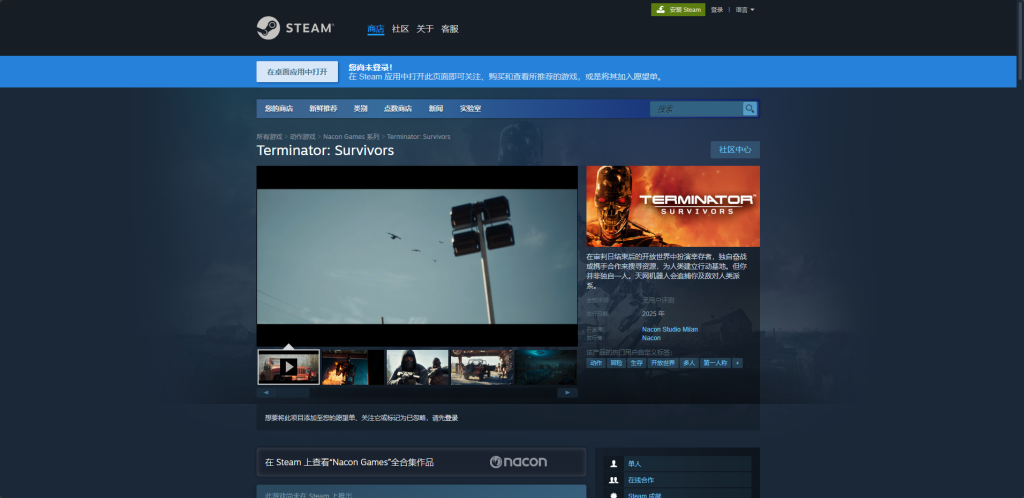Click the thumbnail strip scrollbar handle
This screenshot has height=498, width=1024.
tap(293, 393)
